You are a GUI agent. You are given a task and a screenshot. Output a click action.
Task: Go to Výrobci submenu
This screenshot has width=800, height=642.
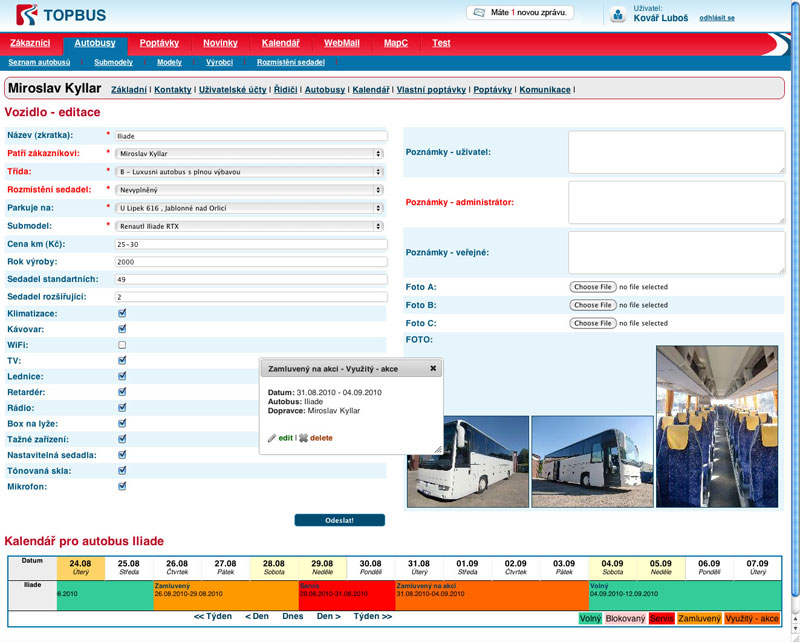(x=219, y=62)
